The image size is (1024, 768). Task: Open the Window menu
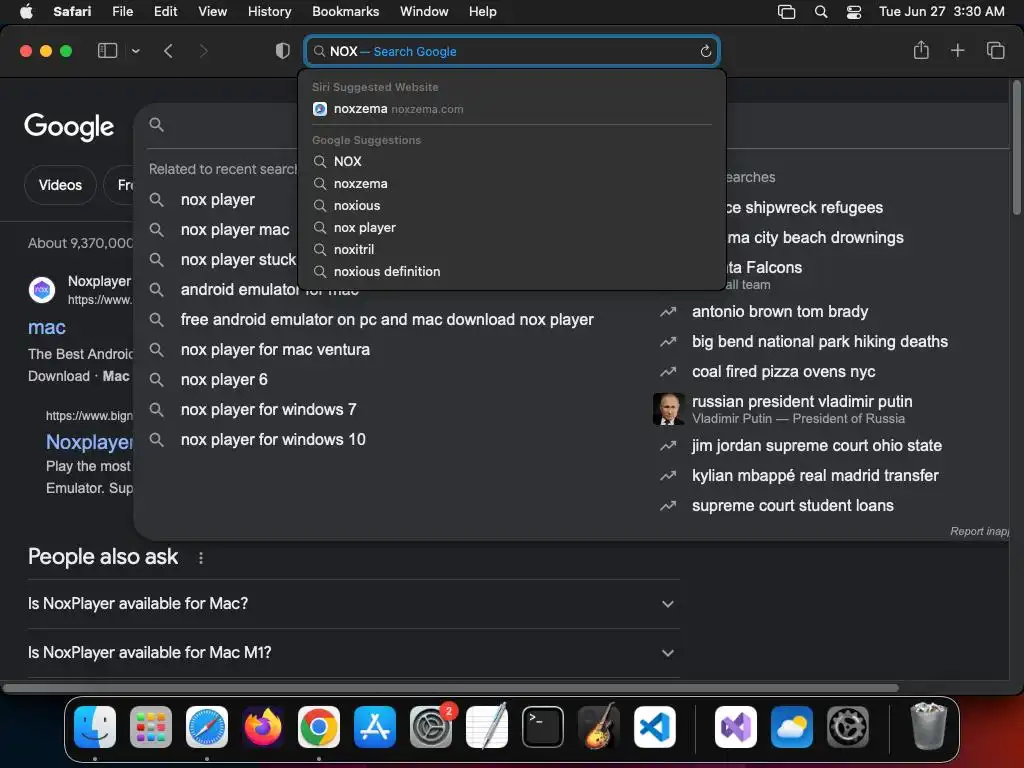[424, 12]
